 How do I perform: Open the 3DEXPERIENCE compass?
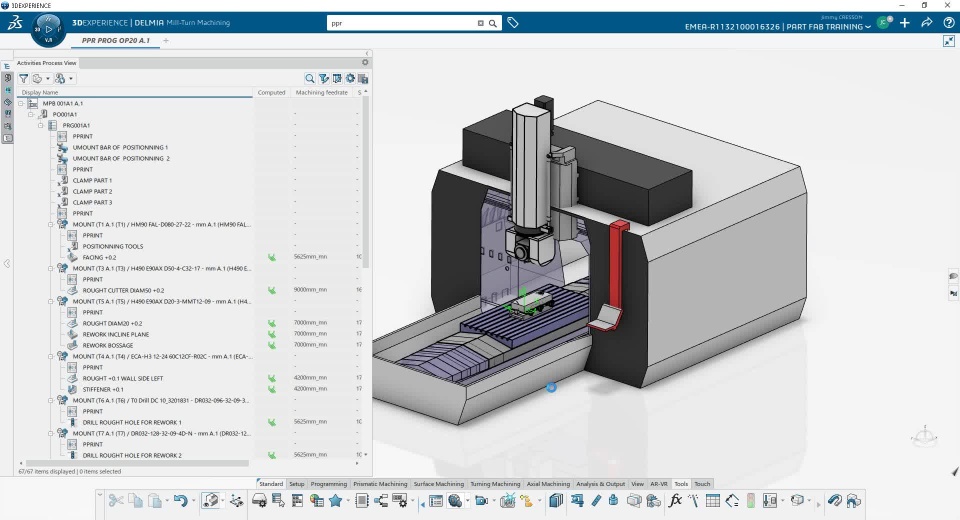(x=48, y=29)
